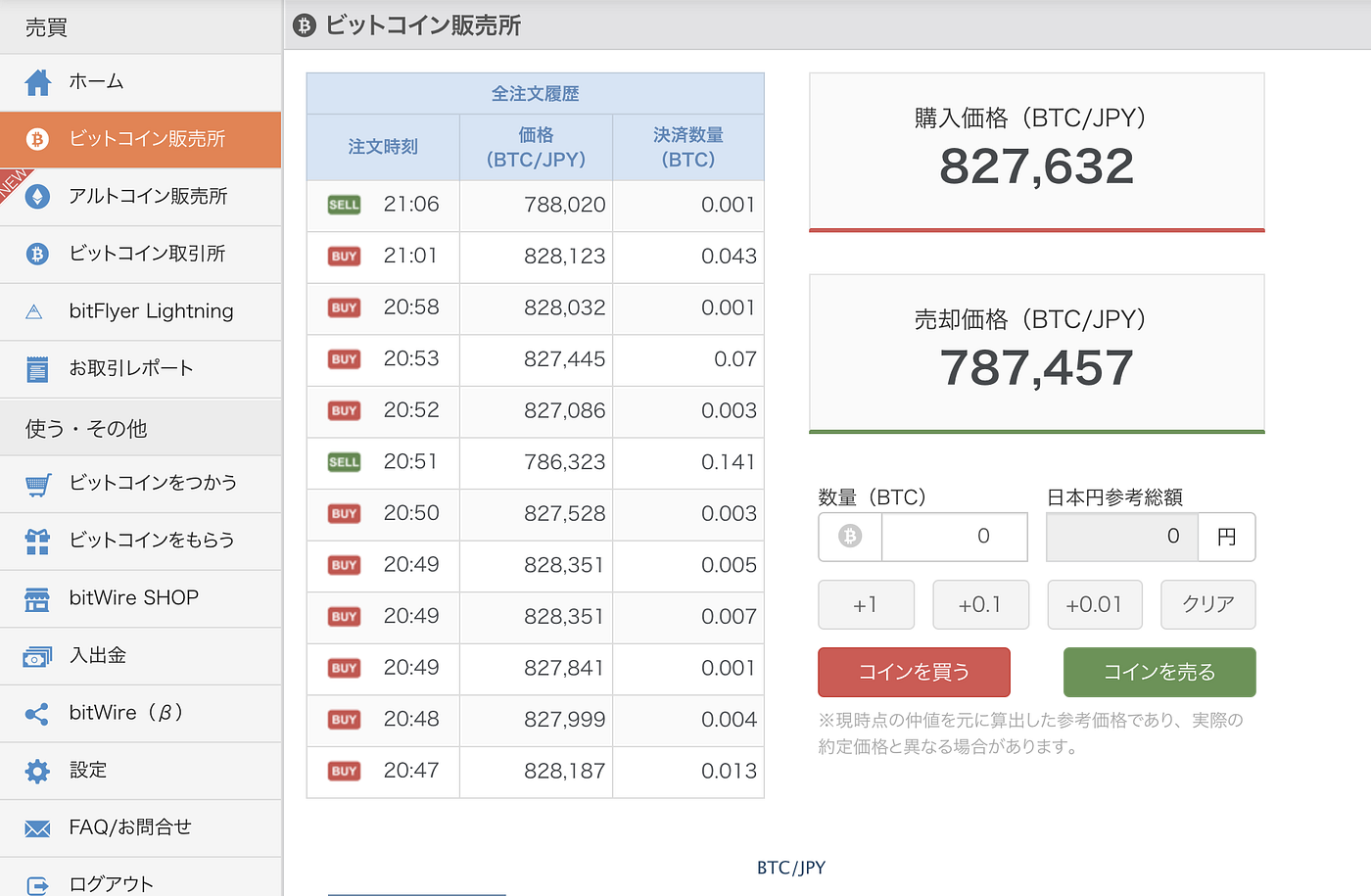Click the 全注文履歴 table title
Image resolution: width=1371 pixels, height=896 pixels.
coord(536,94)
